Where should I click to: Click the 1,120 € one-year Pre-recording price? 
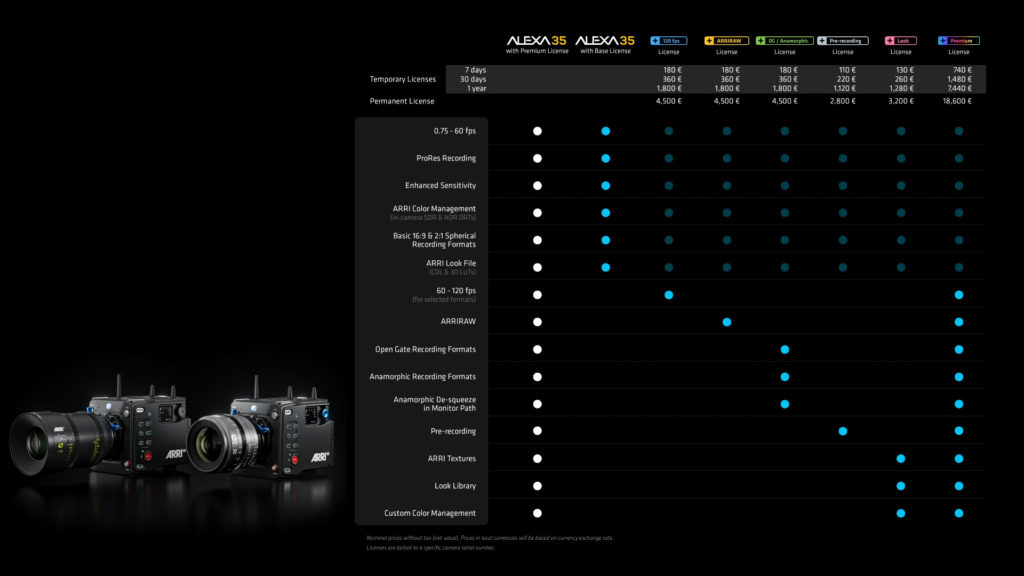pyautogui.click(x=842, y=88)
